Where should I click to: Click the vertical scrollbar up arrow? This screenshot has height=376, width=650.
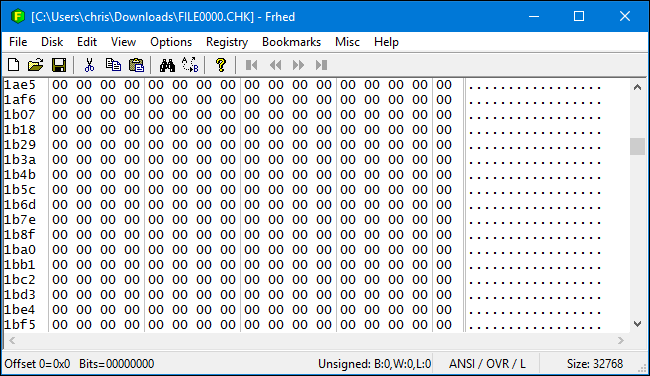637,87
